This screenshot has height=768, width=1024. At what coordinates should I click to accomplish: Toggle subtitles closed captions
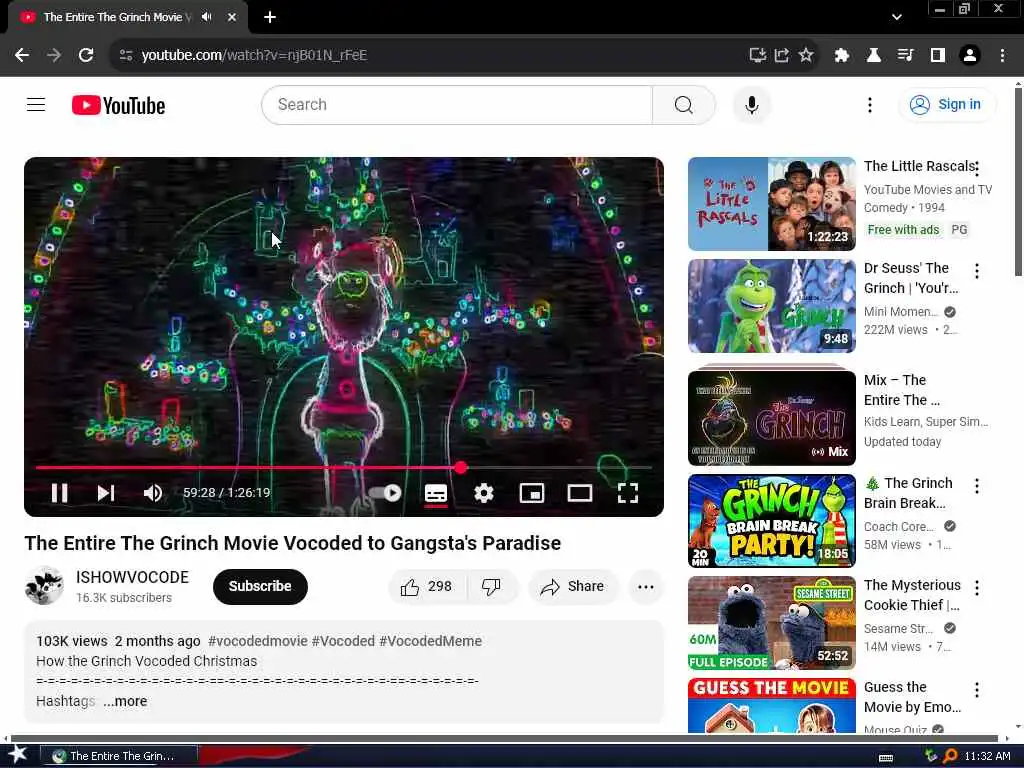tap(436, 493)
